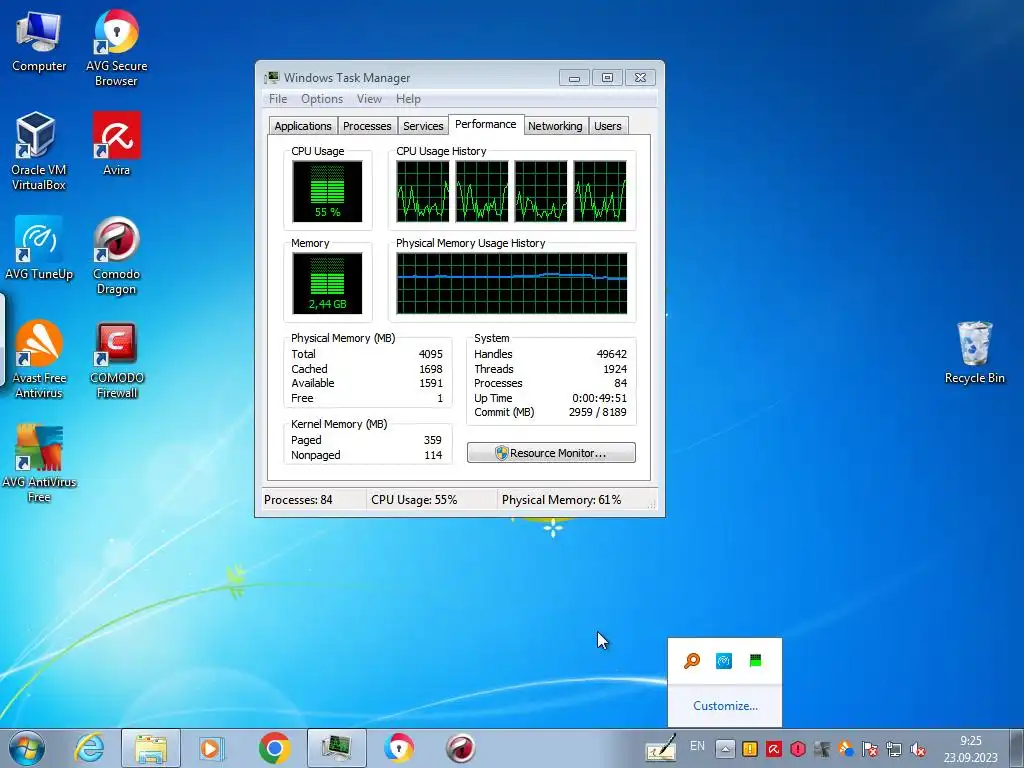Select the AVG Secure Browser desktop shortcut

click(x=116, y=48)
